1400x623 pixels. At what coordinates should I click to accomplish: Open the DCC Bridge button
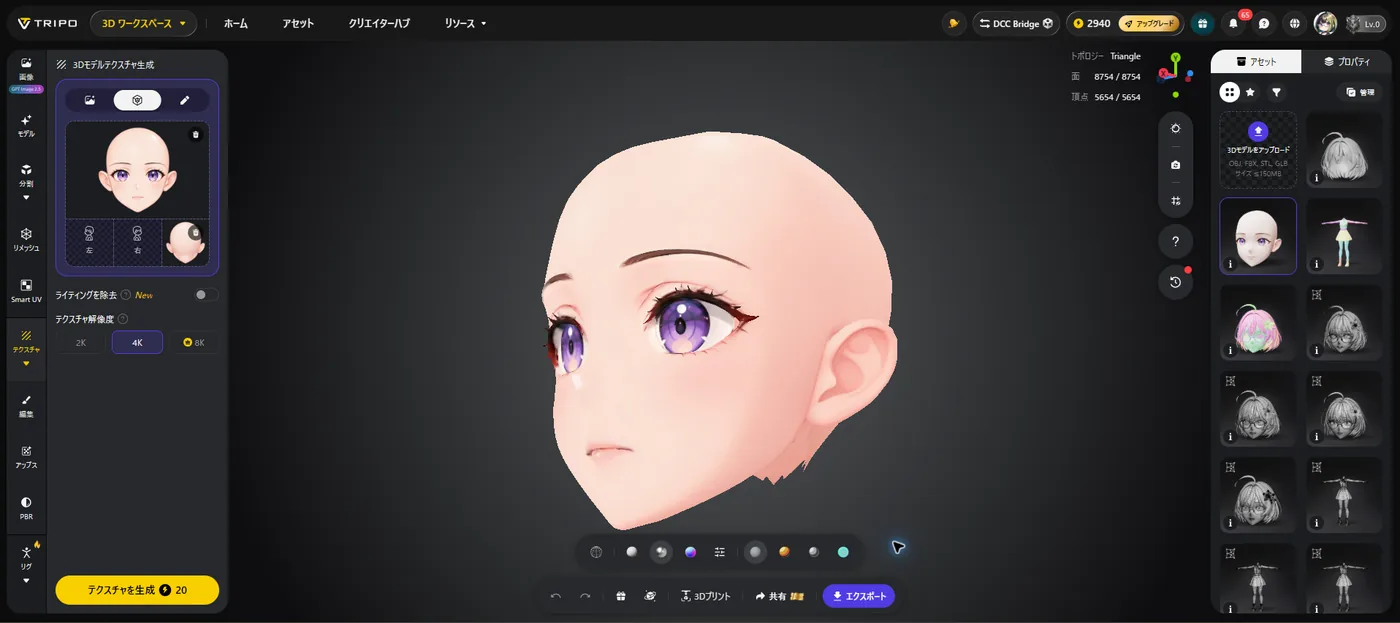(x=1016, y=23)
